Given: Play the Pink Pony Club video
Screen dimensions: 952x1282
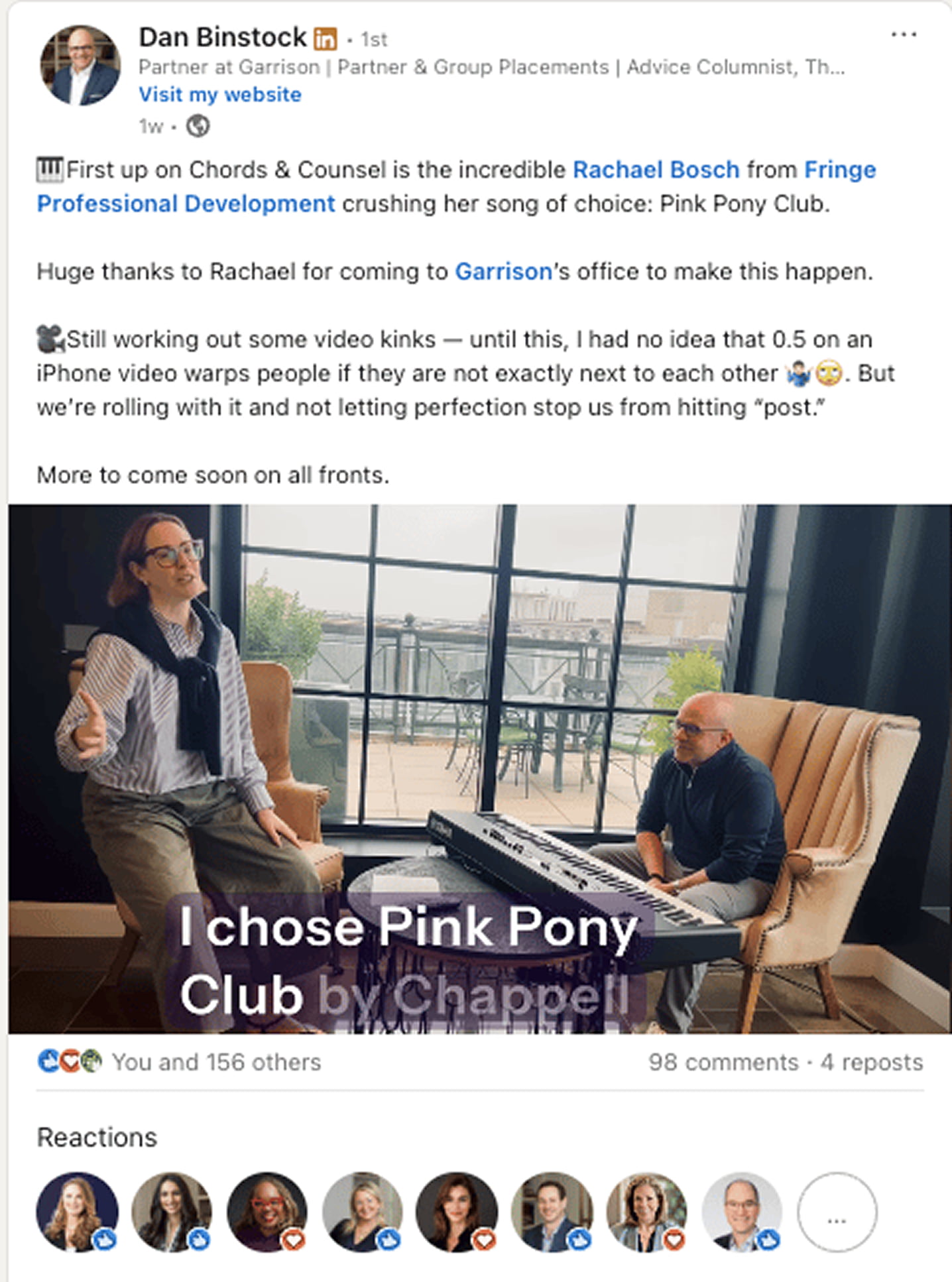Looking at the screenshot, I should point(480,769).
